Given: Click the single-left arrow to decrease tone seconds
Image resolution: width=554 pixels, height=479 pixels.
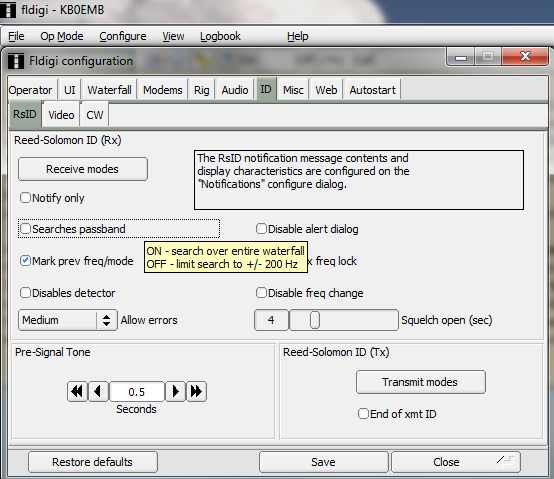Looking at the screenshot, I should pos(98,391).
